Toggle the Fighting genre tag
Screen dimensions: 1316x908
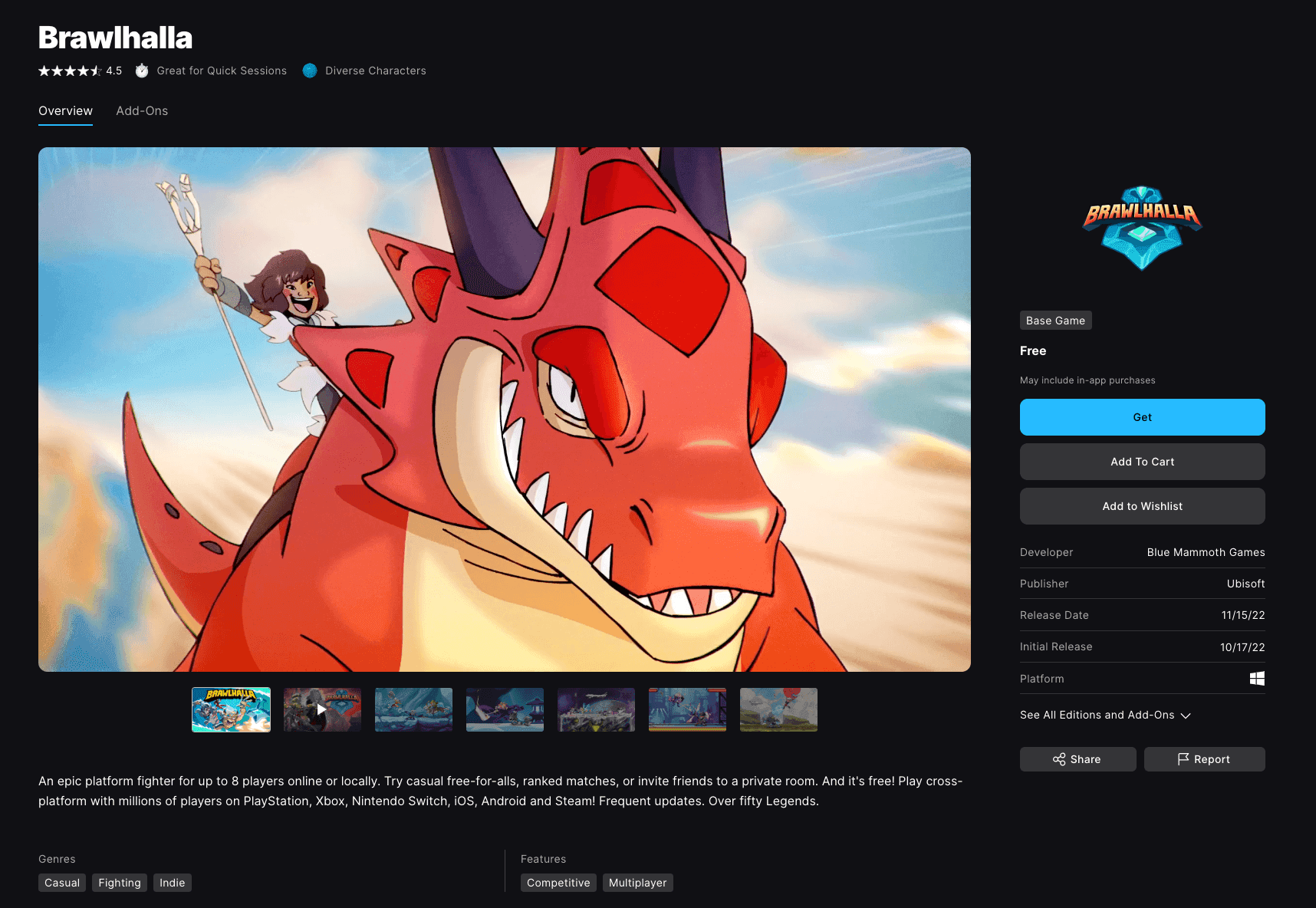tap(119, 882)
